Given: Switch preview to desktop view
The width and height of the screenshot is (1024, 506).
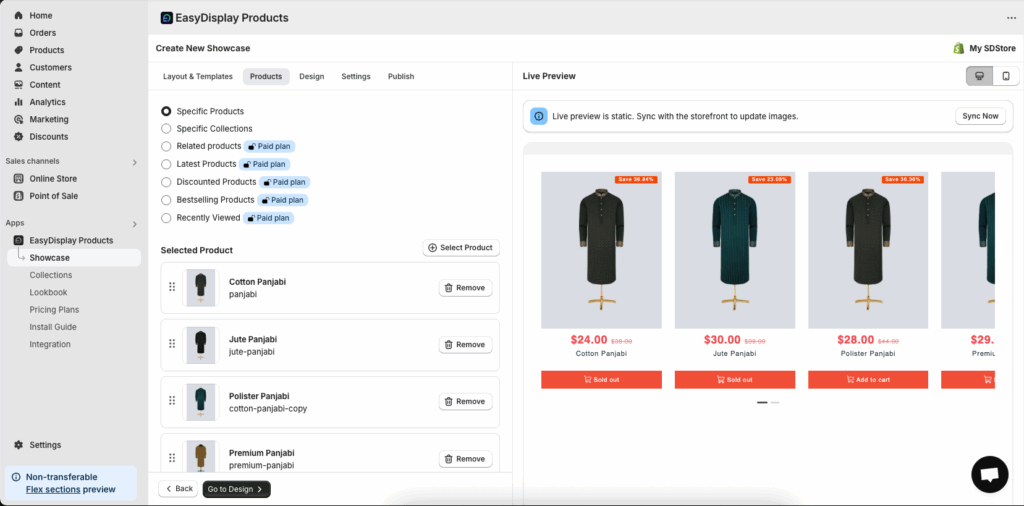Looking at the screenshot, I should (x=980, y=76).
